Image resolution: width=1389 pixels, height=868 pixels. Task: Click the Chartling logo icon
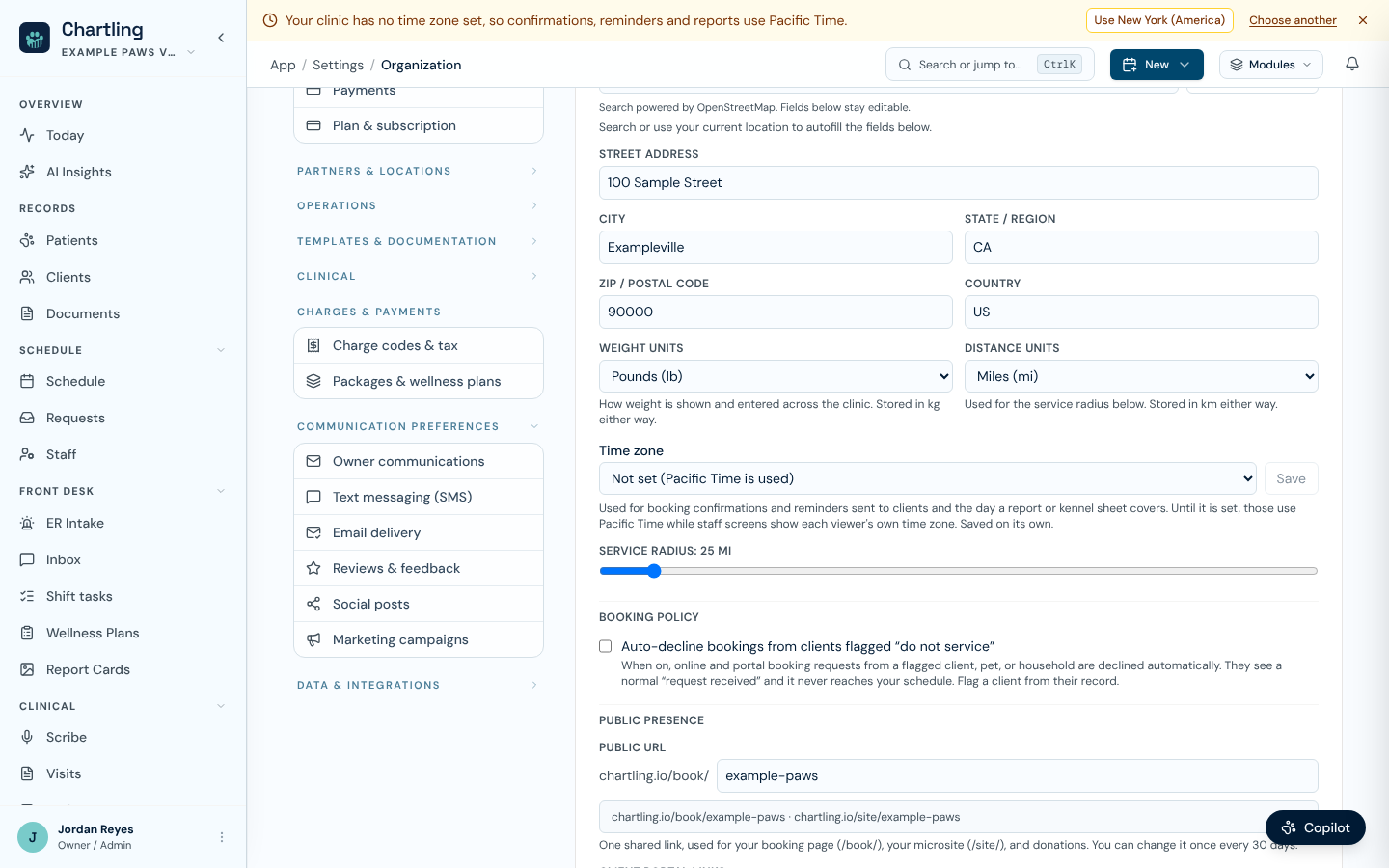point(35,38)
